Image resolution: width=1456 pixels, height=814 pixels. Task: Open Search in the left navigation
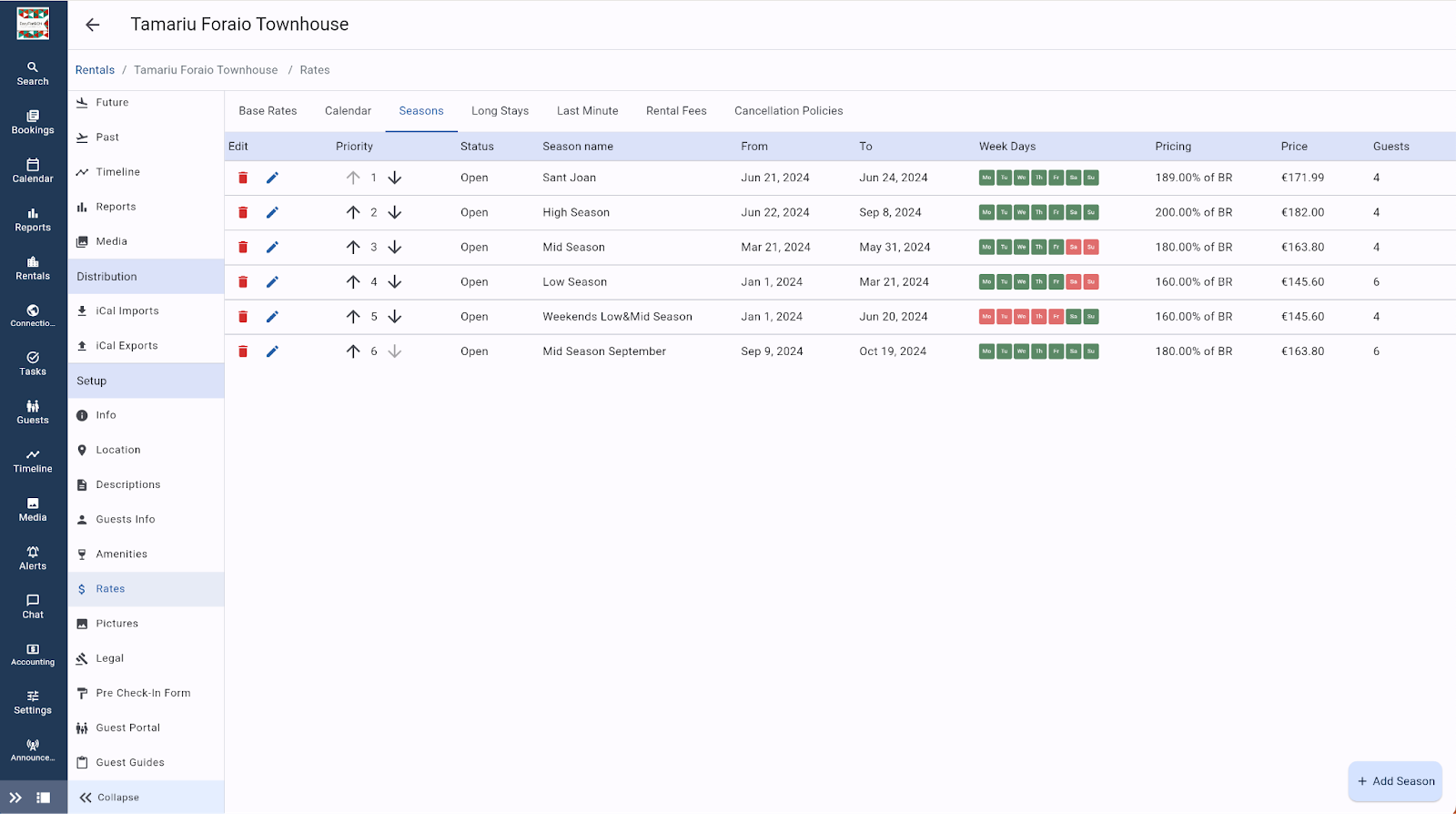pos(33,73)
